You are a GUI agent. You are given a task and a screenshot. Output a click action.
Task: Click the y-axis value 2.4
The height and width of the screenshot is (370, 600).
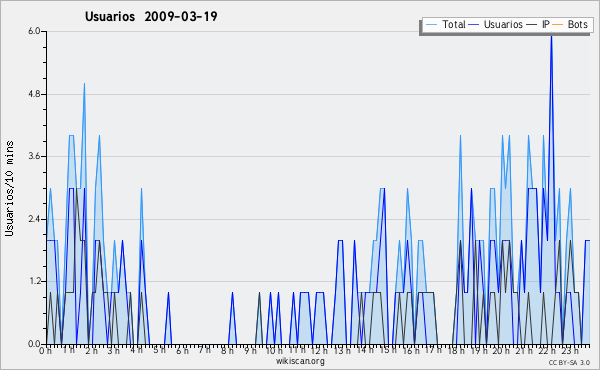coord(34,219)
